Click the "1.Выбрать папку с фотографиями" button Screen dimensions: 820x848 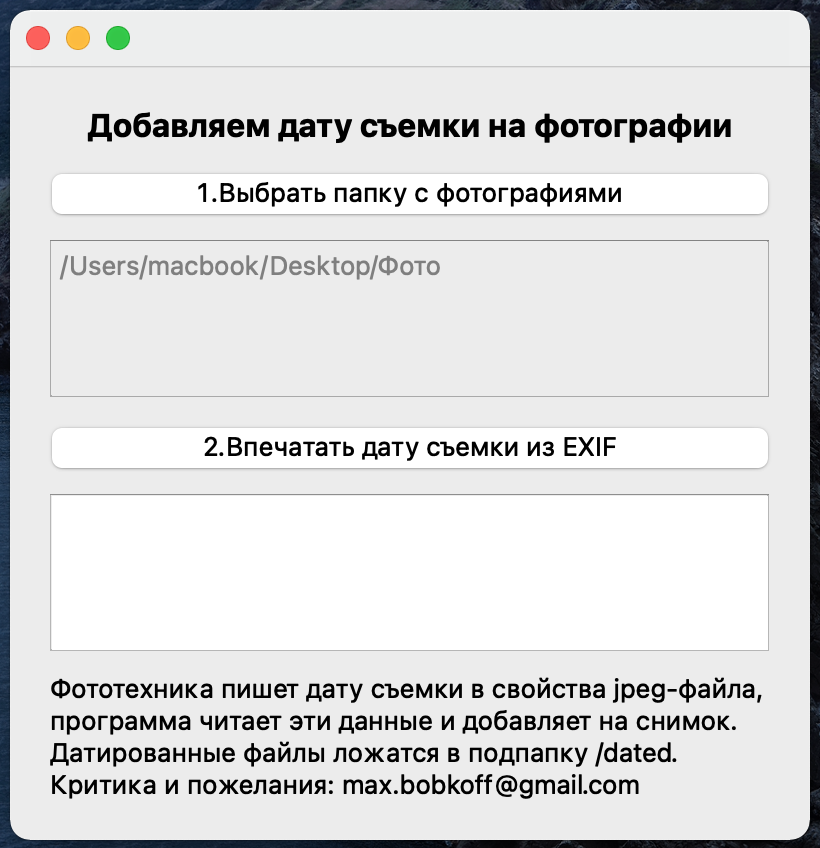point(409,194)
